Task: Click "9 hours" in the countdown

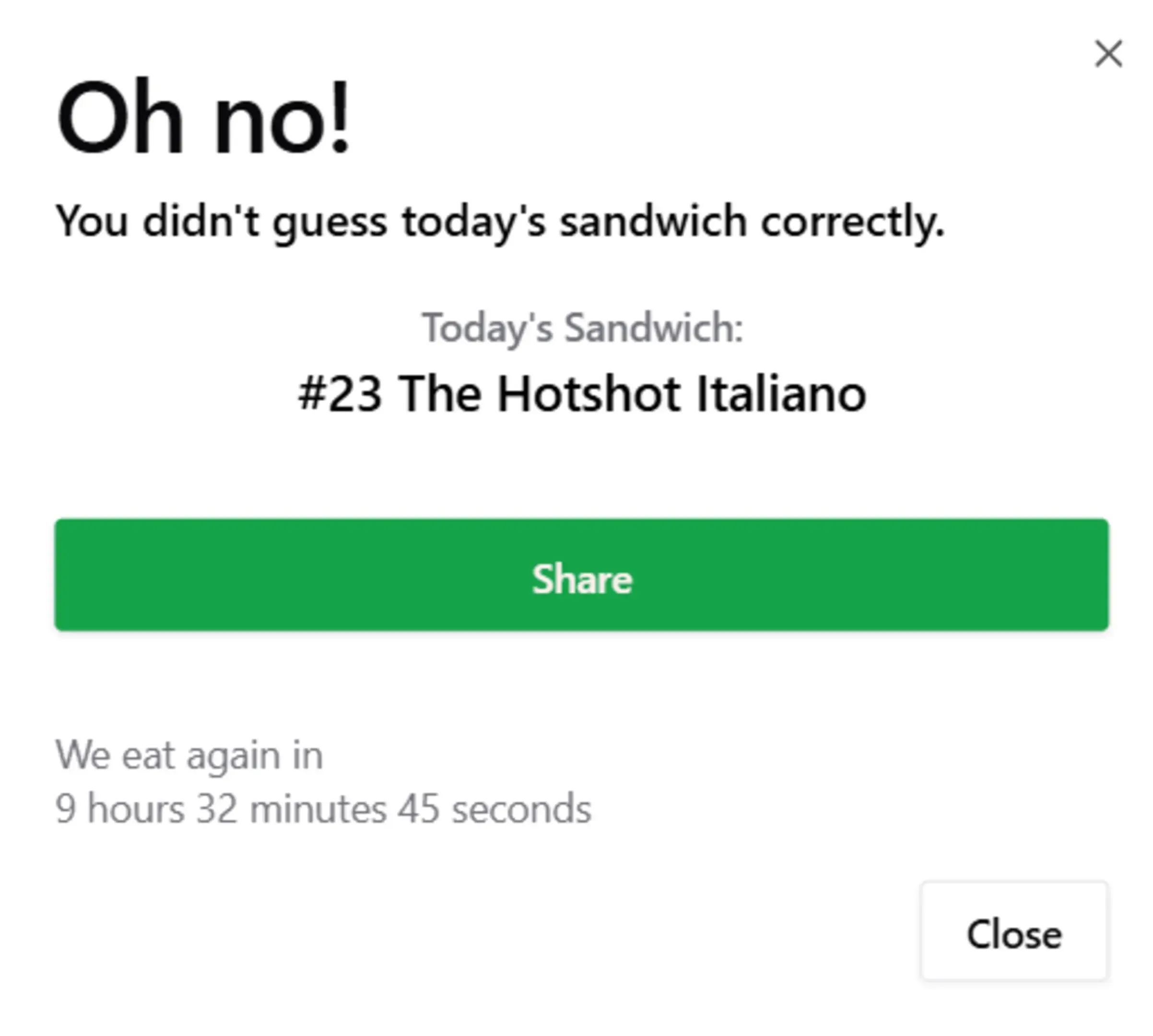Action: 119,809
